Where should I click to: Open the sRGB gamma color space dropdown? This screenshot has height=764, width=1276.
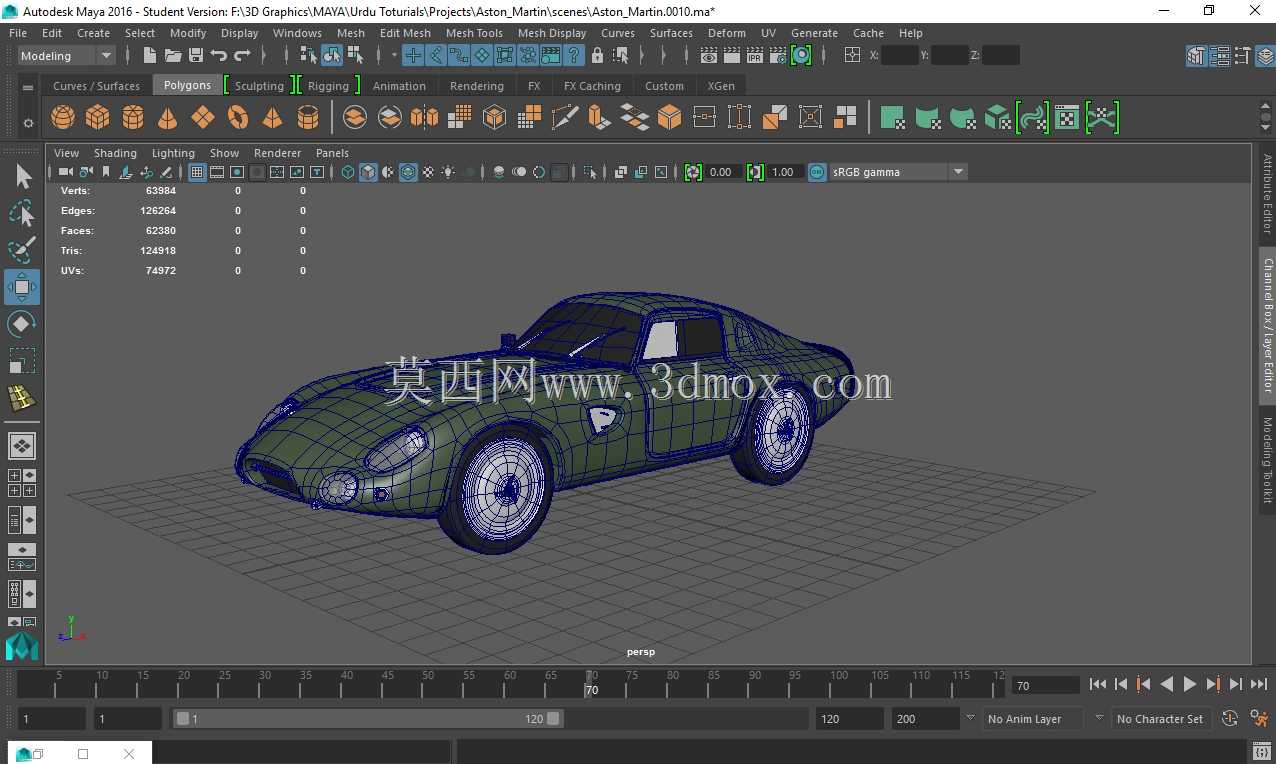(899, 172)
